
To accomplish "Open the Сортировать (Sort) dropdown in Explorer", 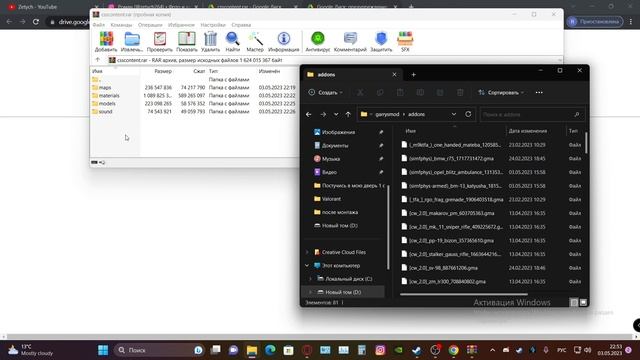I will (x=501, y=93).
